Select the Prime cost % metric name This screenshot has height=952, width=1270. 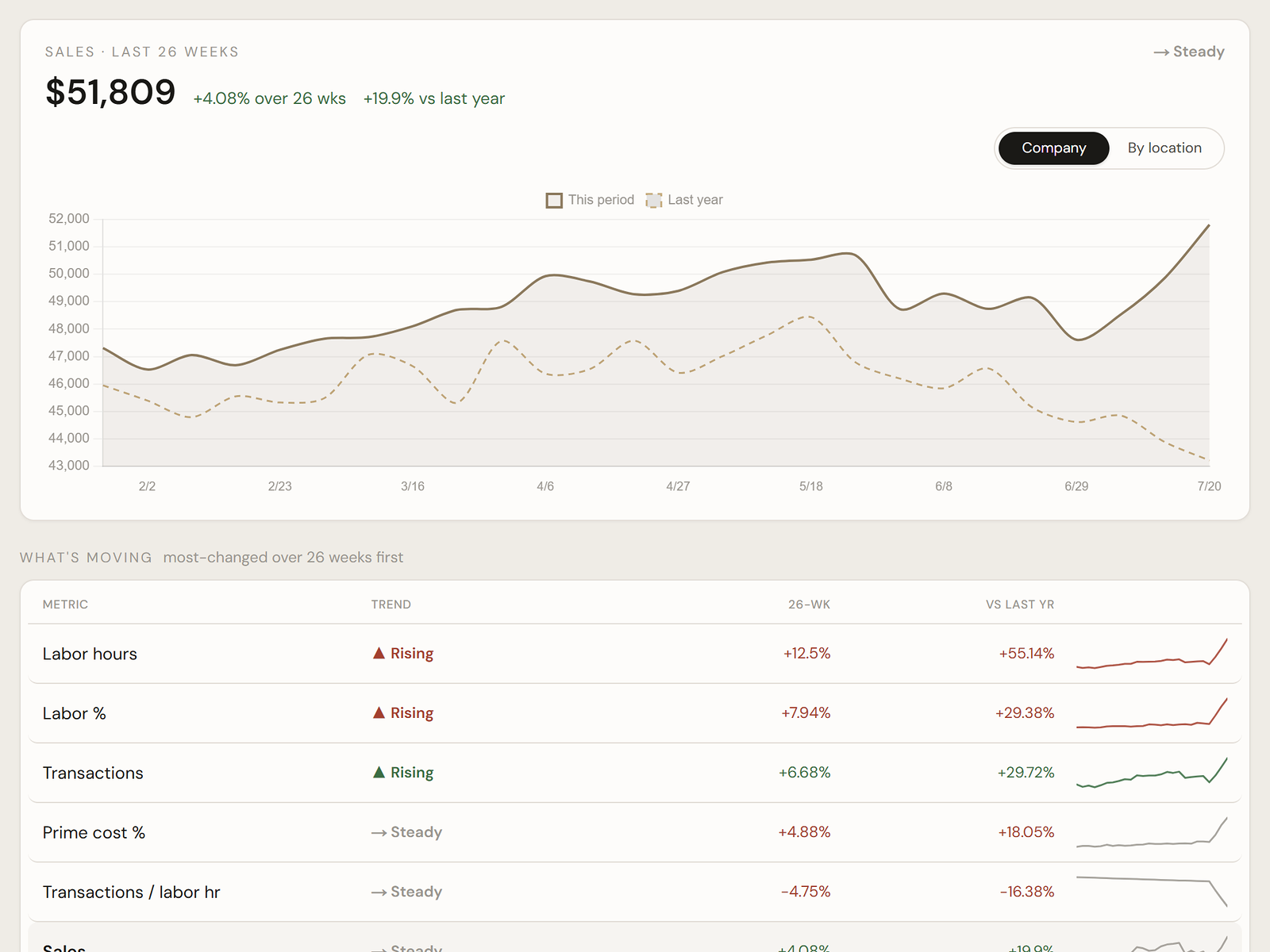(94, 832)
